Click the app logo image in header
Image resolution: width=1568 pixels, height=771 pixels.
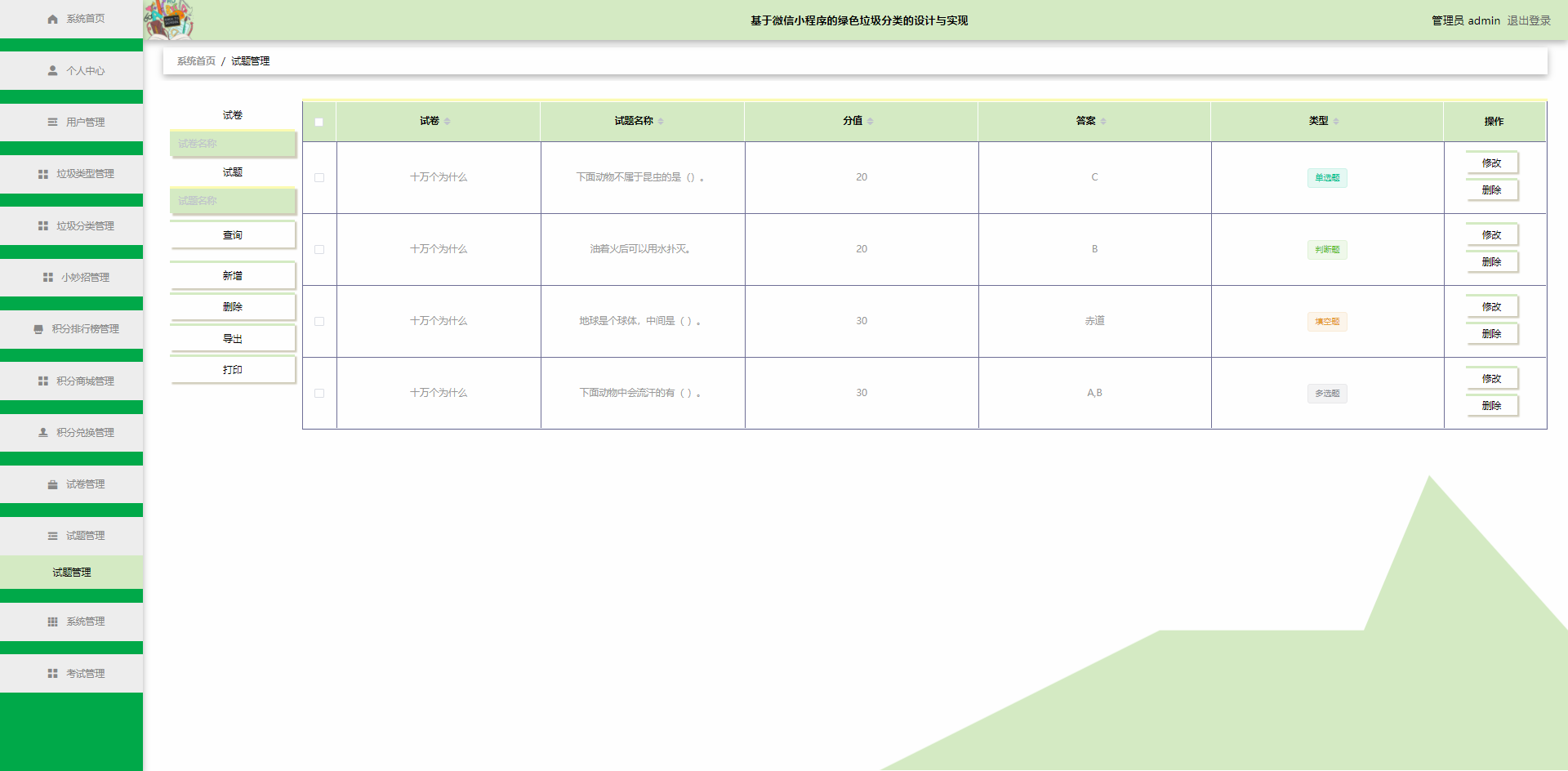pos(169,20)
